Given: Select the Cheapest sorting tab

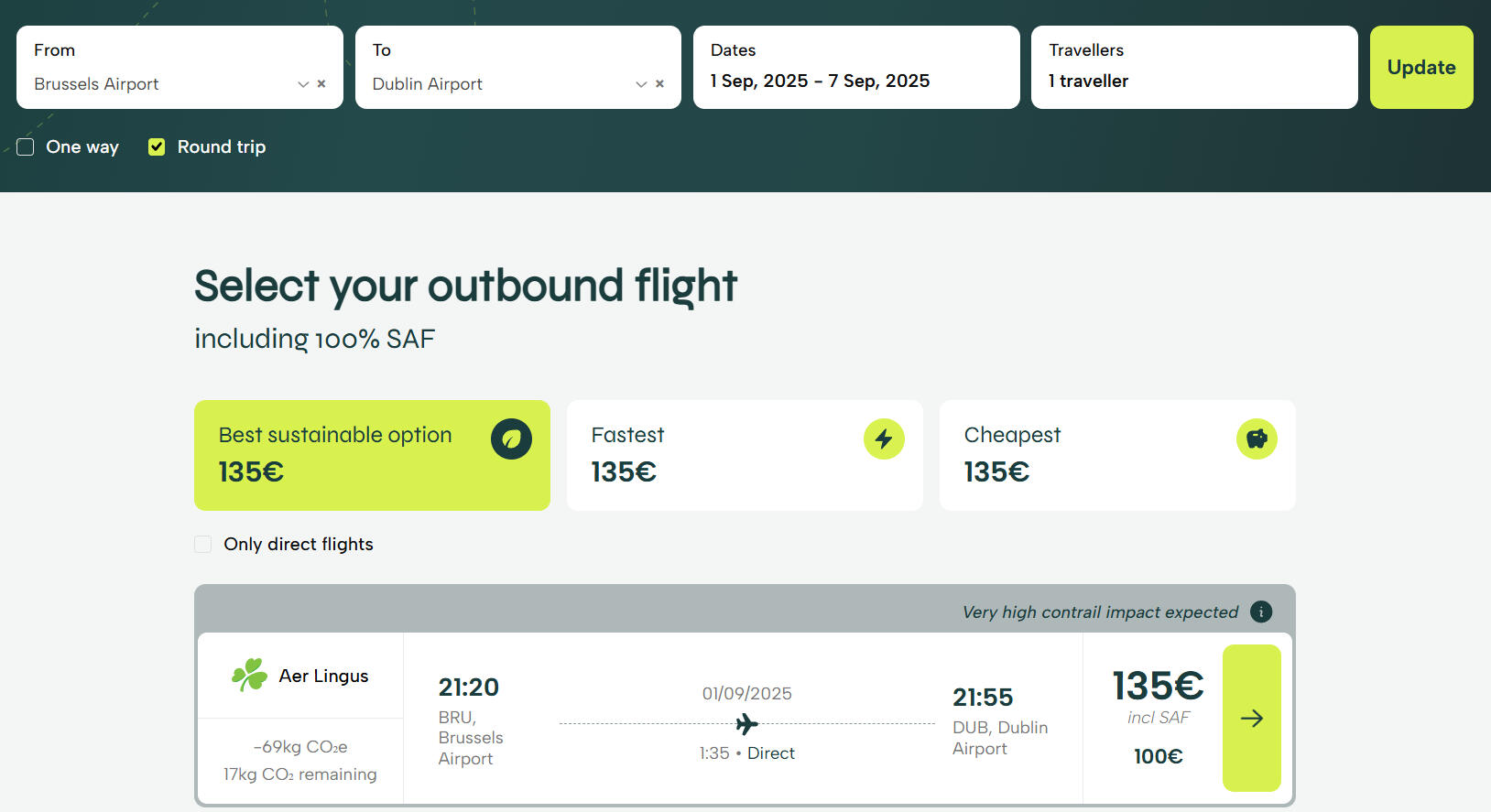Looking at the screenshot, I should pyautogui.click(x=1116, y=455).
